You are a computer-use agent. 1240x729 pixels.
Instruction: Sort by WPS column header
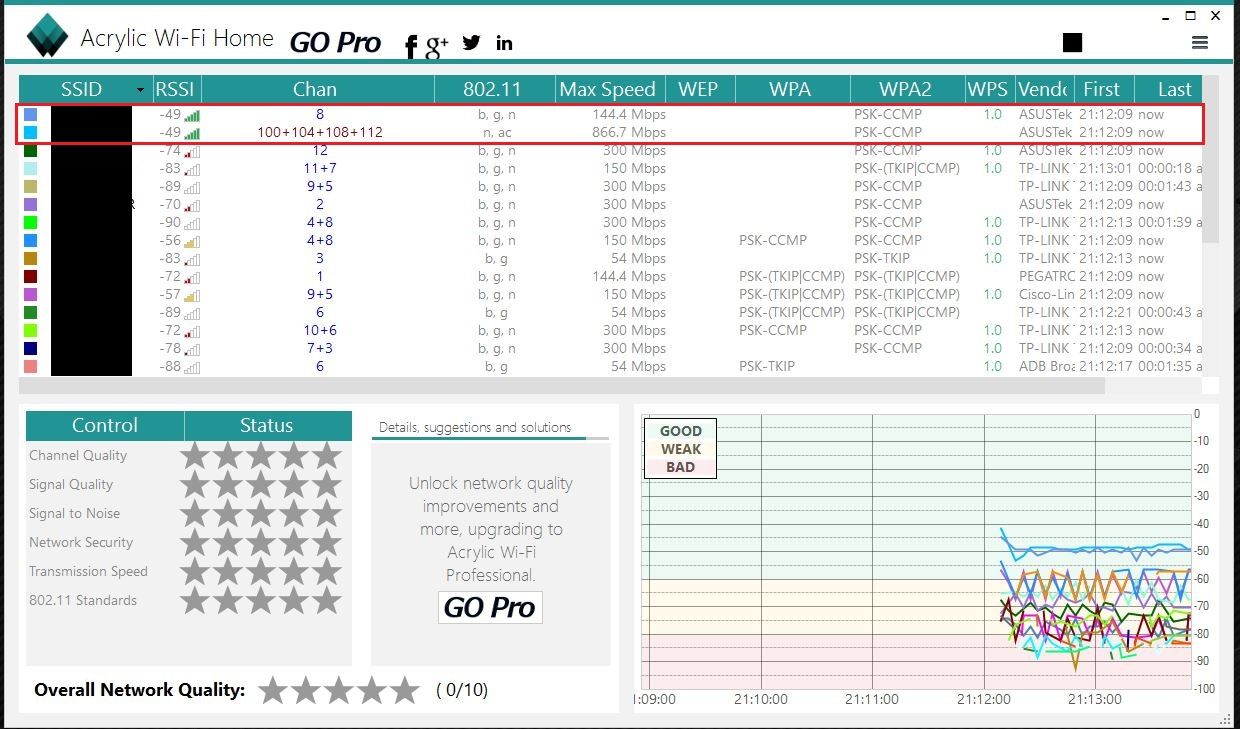(988, 89)
